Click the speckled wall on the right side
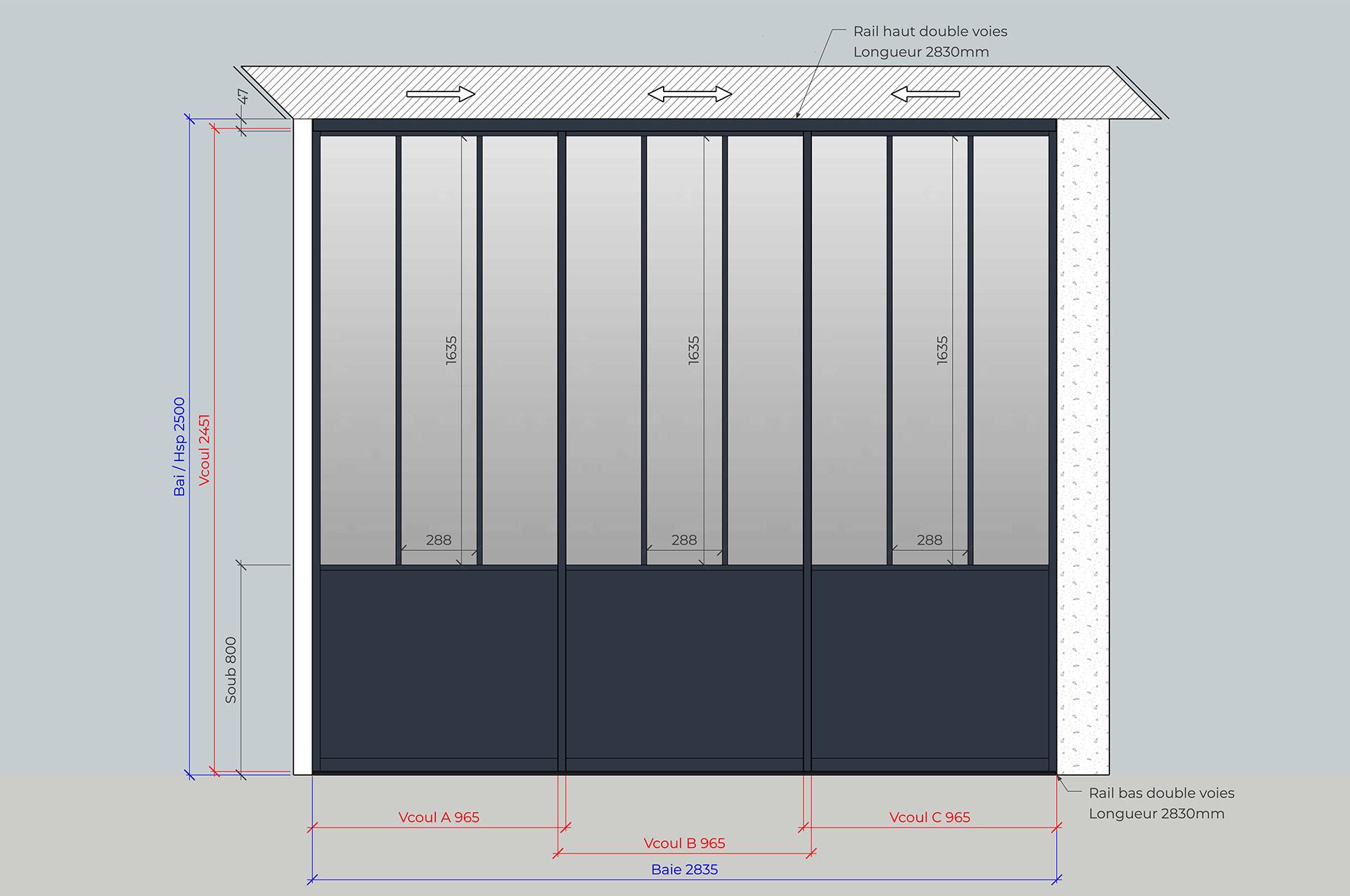This screenshot has height=896, width=1350. [x=1083, y=447]
